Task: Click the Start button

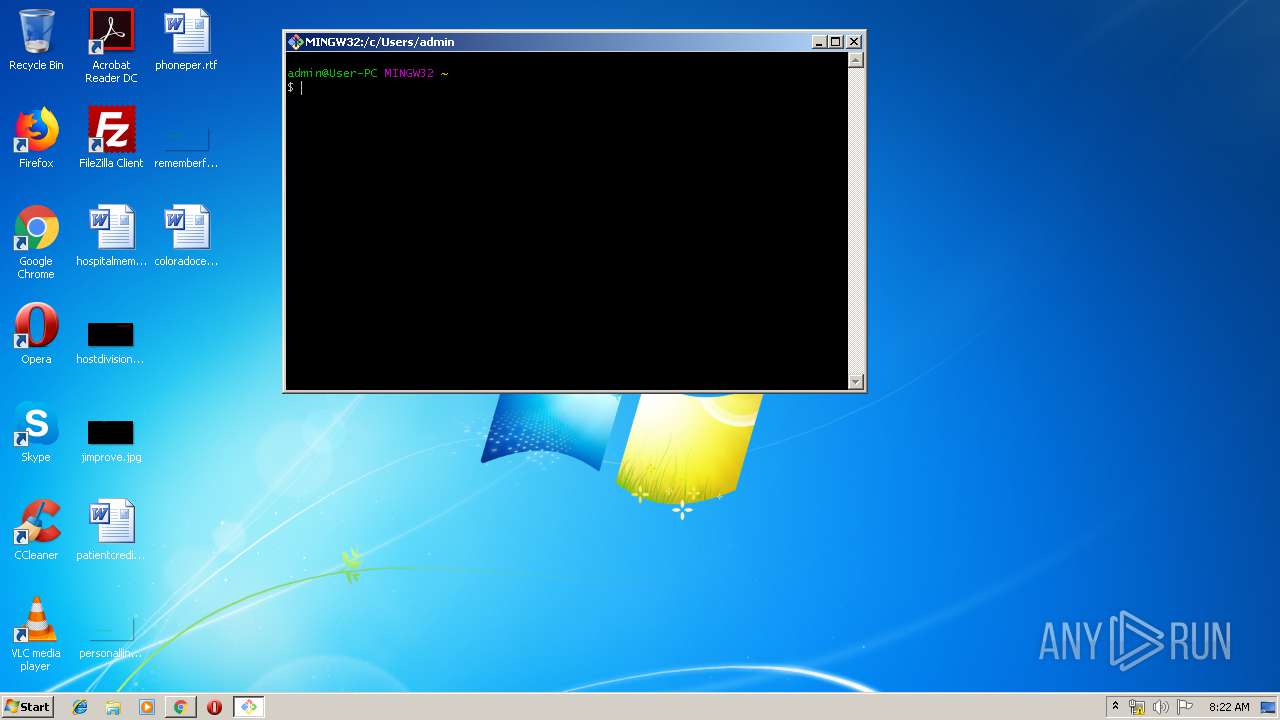Action: pos(27,707)
